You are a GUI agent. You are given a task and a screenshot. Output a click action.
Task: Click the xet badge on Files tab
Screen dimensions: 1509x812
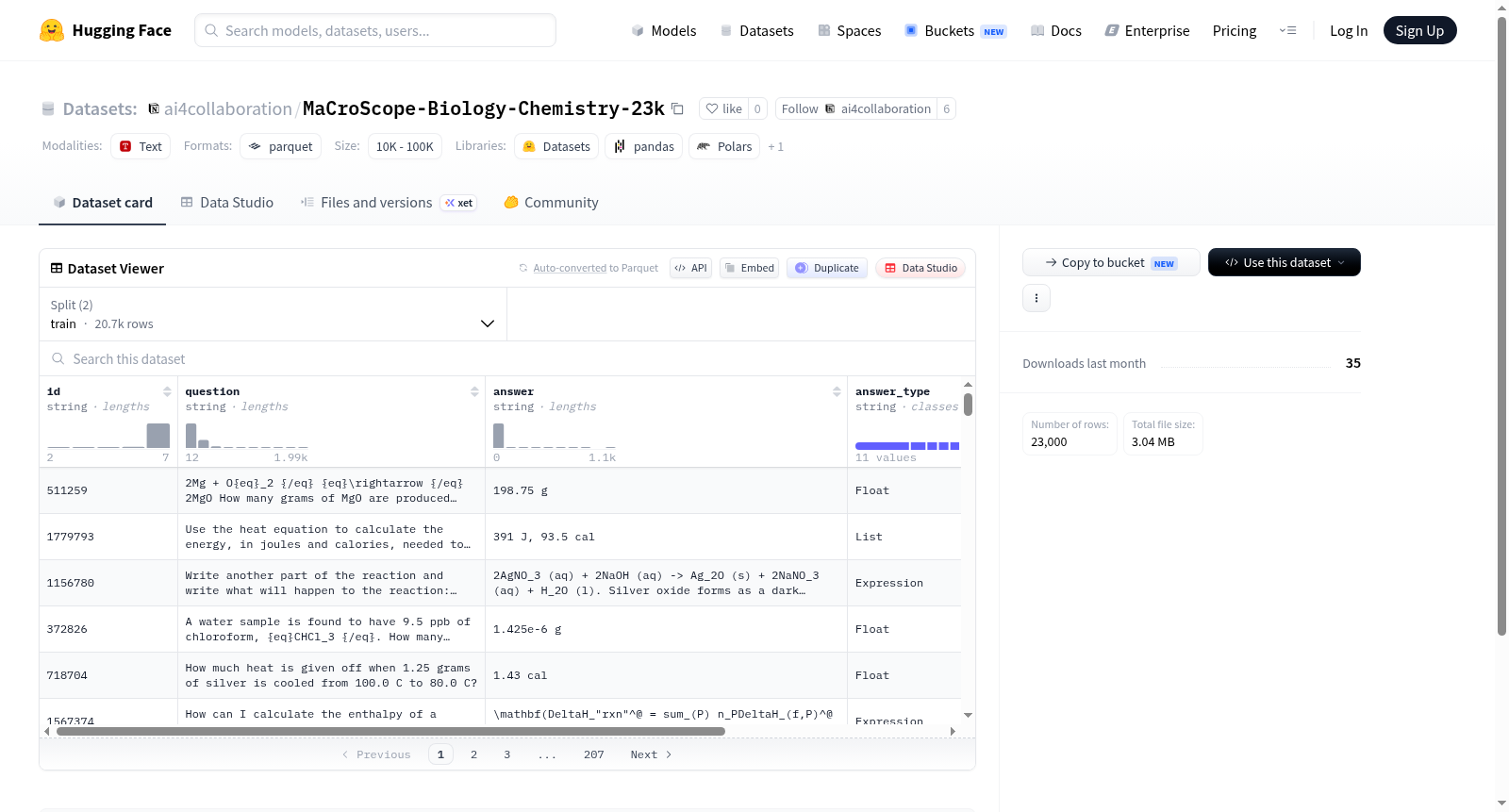[x=459, y=203]
